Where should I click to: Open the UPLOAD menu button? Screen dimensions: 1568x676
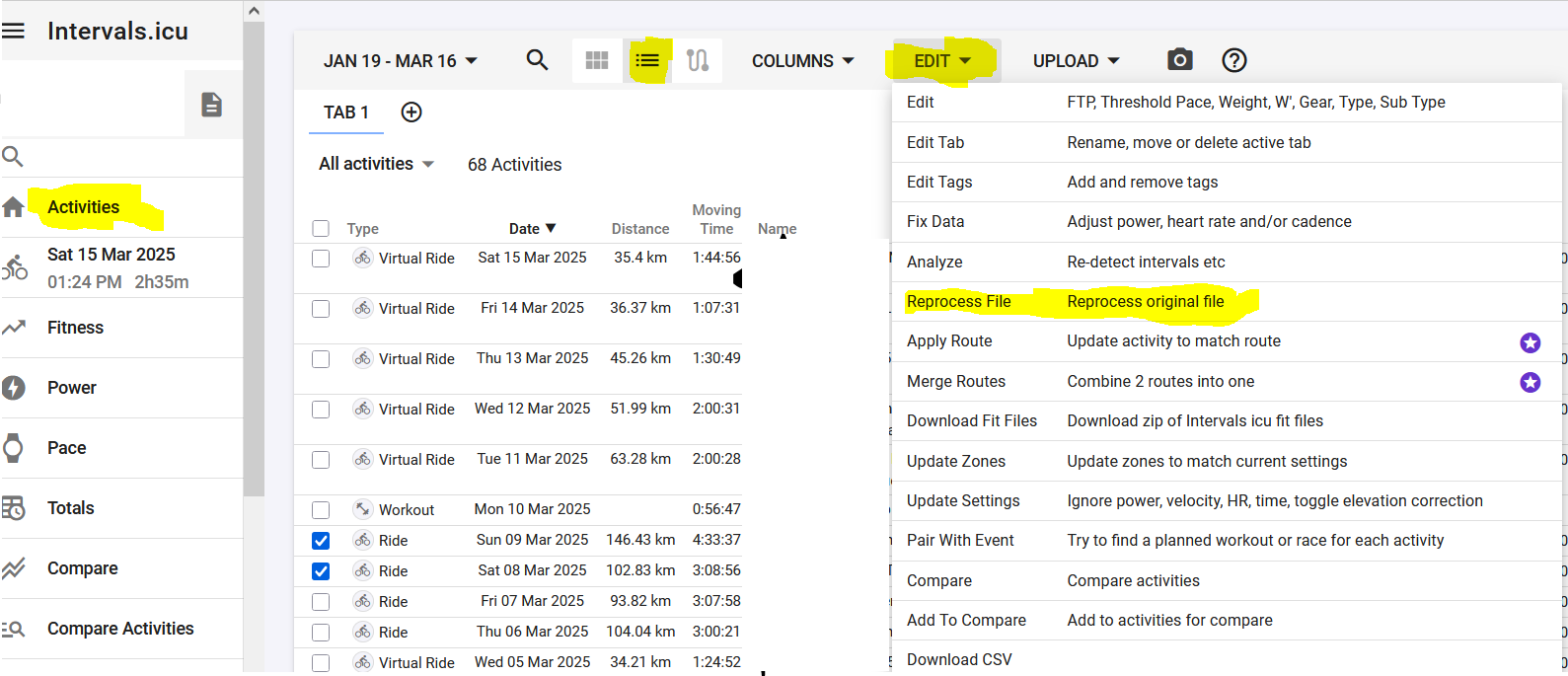[x=1076, y=61]
